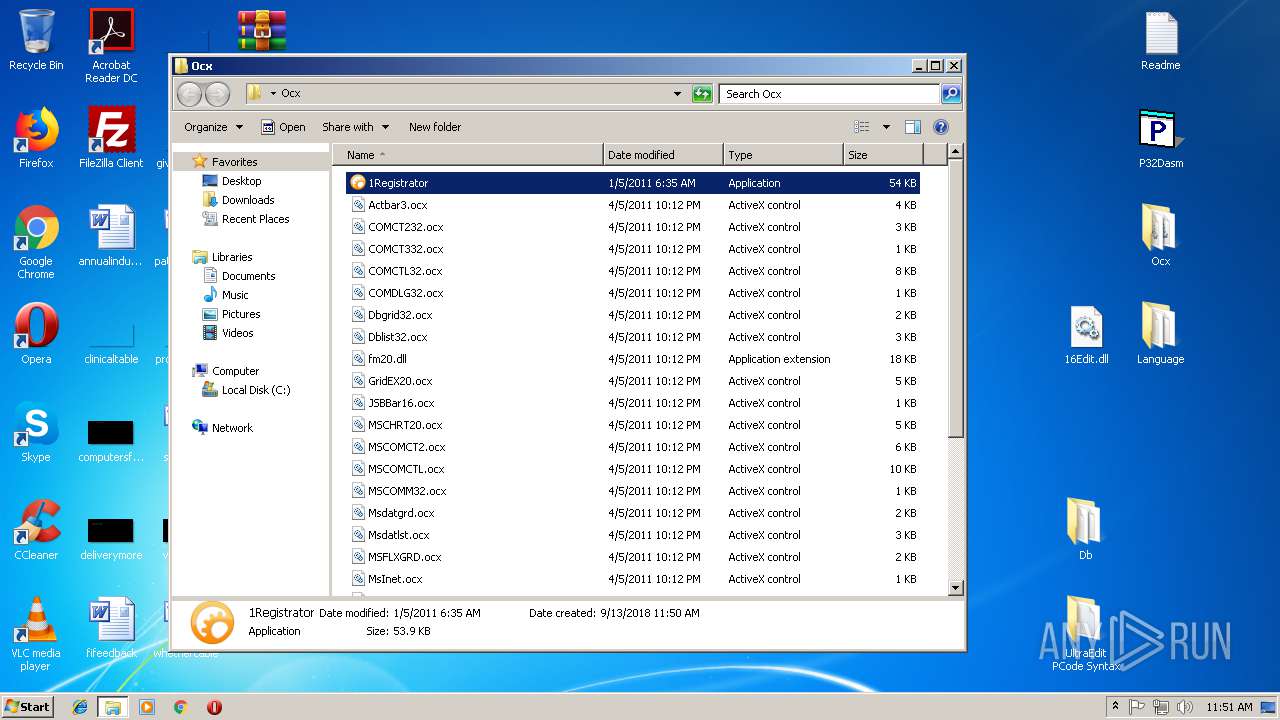Refresh the Ocx folder view
Image resolution: width=1280 pixels, height=720 pixels.
click(702, 94)
